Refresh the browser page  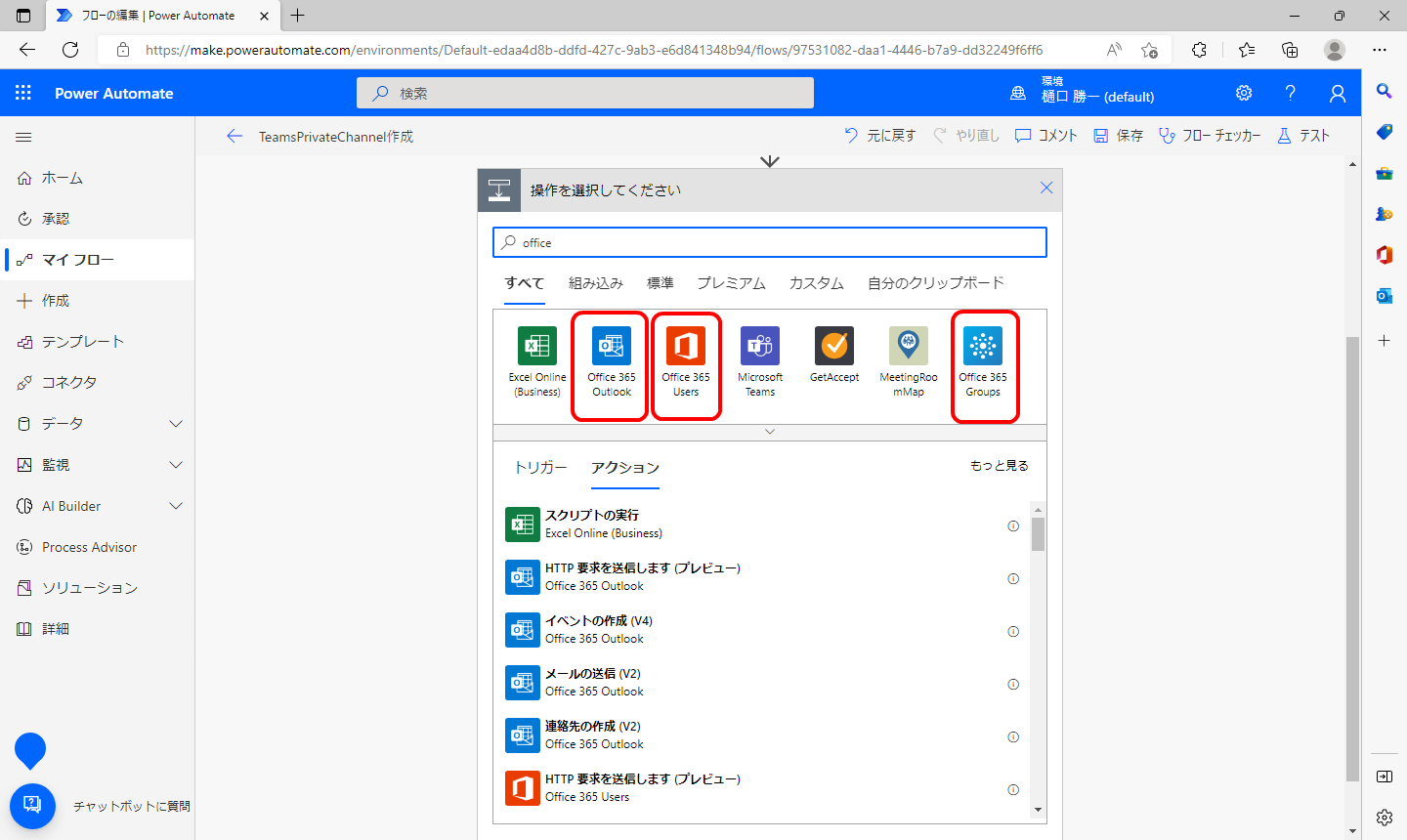pyautogui.click(x=70, y=50)
